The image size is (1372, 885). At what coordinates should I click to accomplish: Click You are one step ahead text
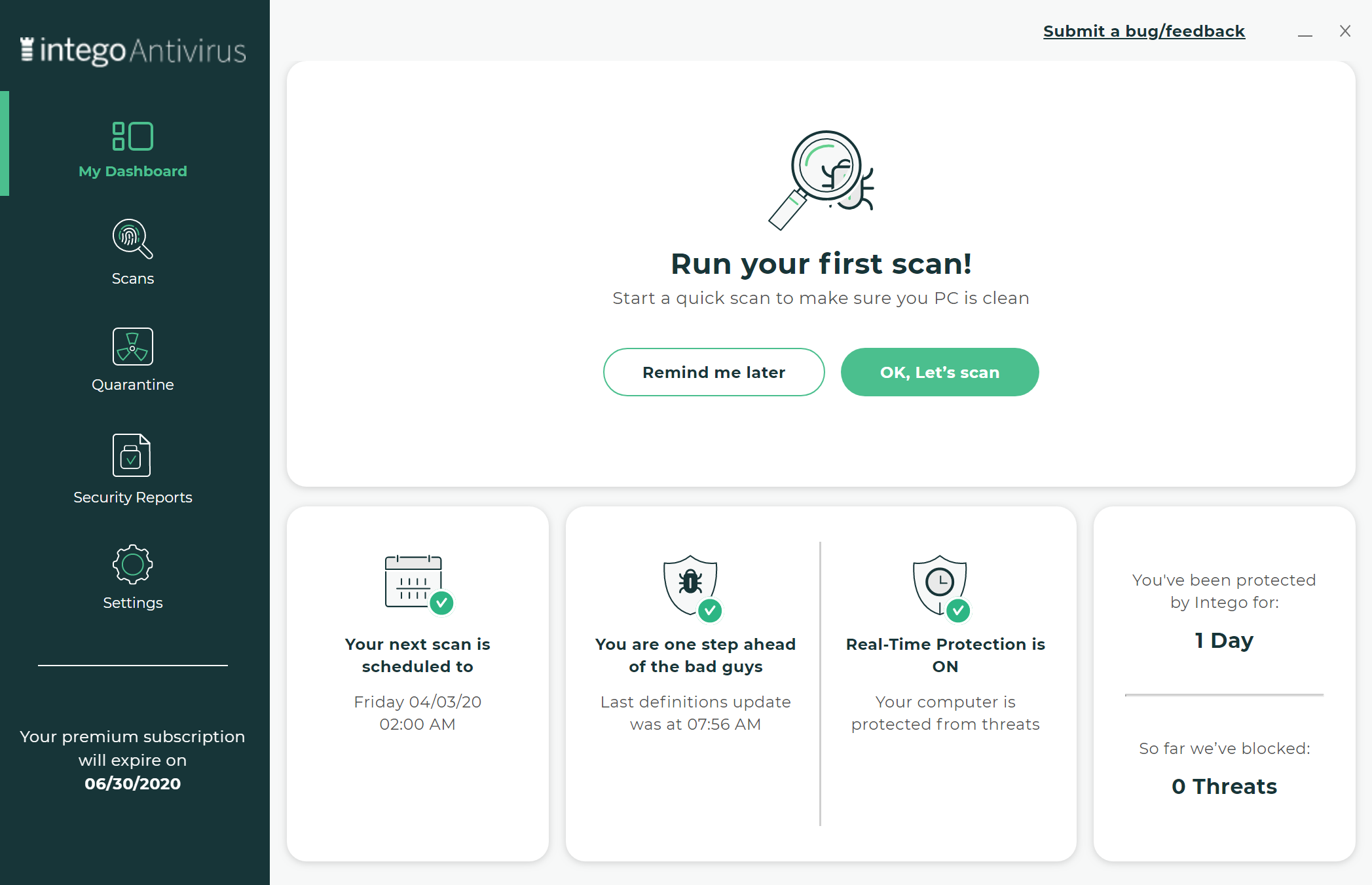click(695, 655)
